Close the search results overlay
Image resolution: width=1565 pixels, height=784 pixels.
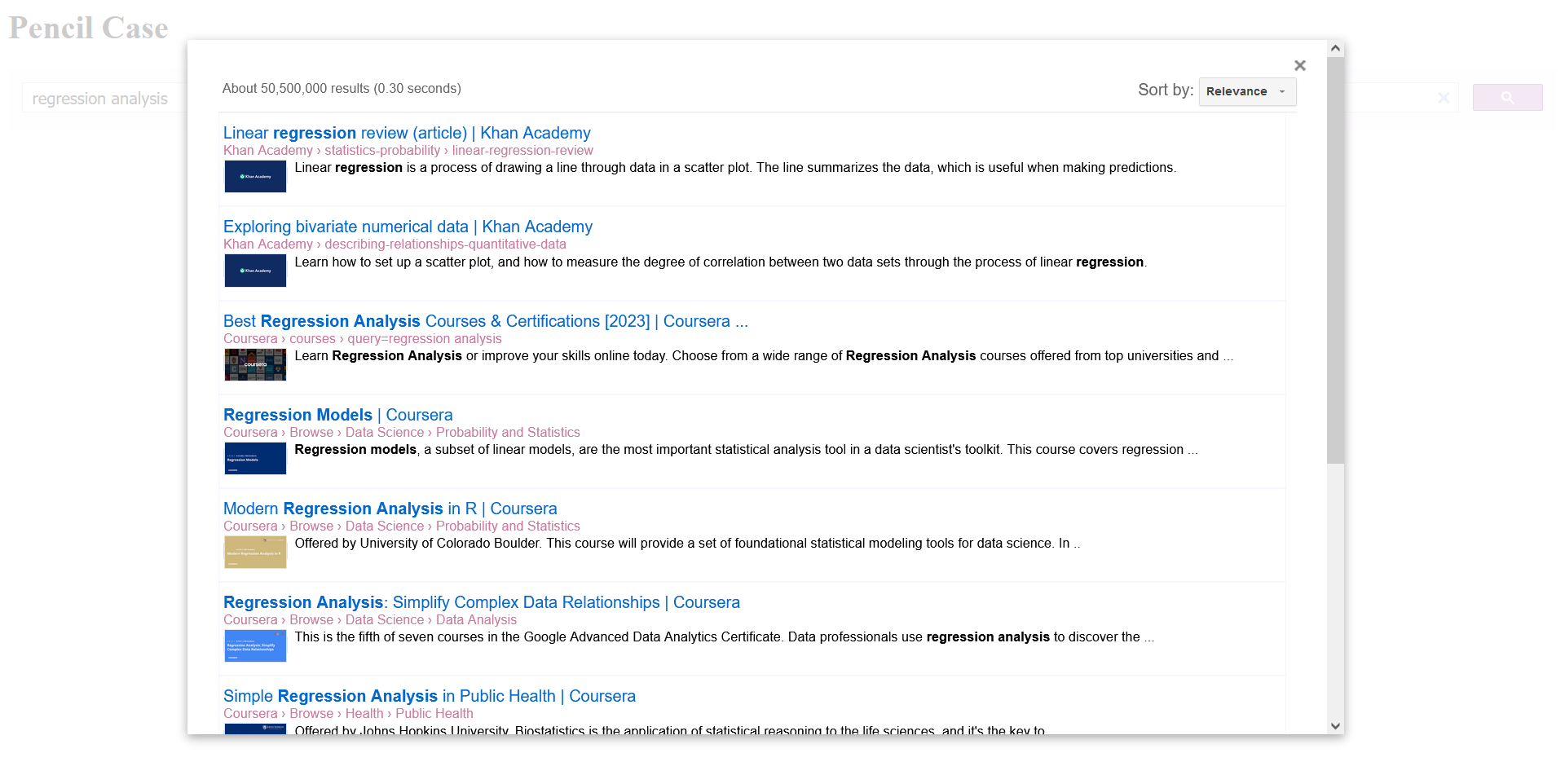point(1300,65)
